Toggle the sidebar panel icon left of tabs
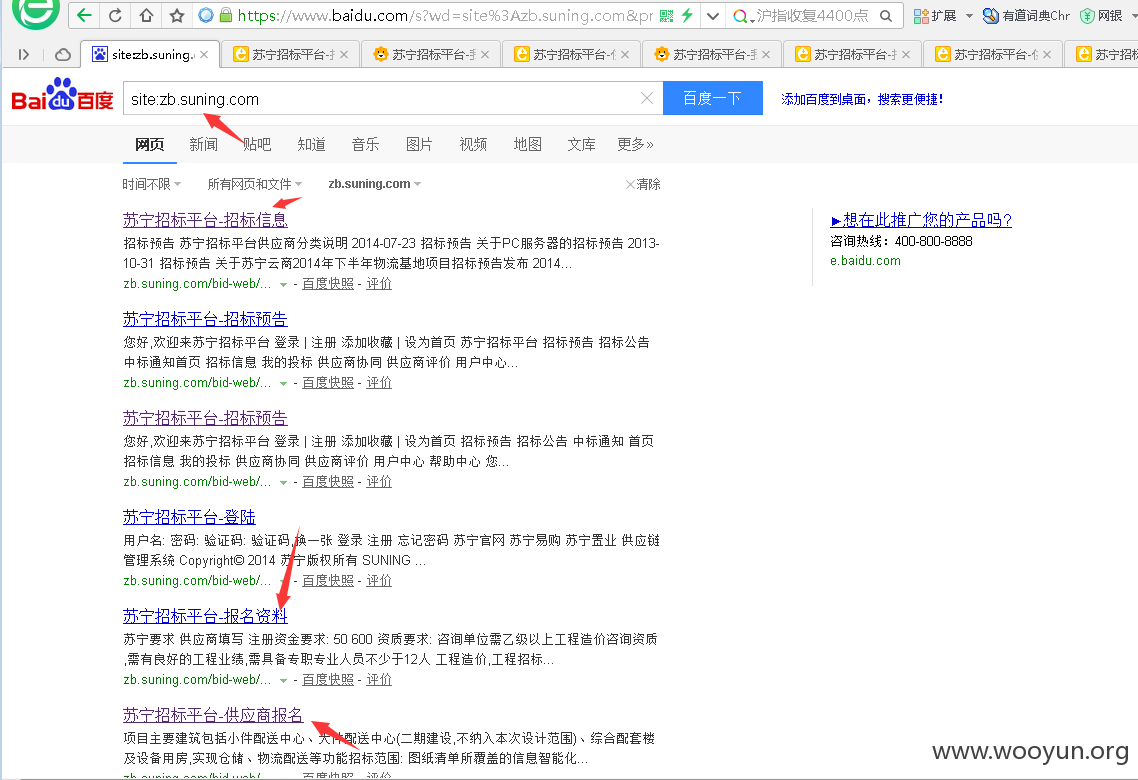 [24, 54]
